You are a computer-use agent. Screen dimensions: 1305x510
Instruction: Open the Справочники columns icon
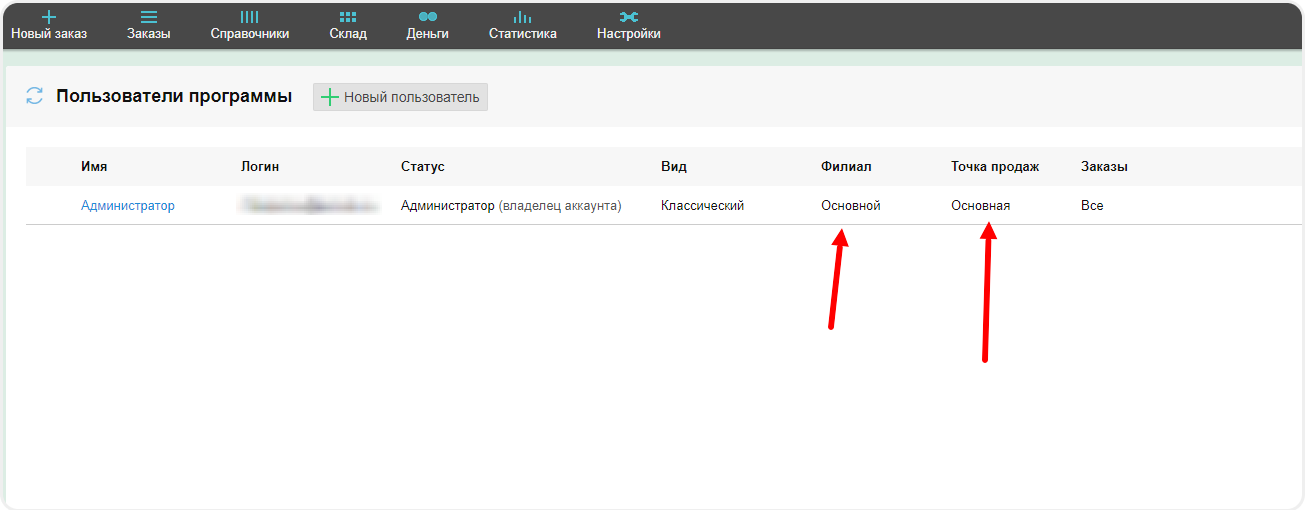pyautogui.click(x=249, y=17)
